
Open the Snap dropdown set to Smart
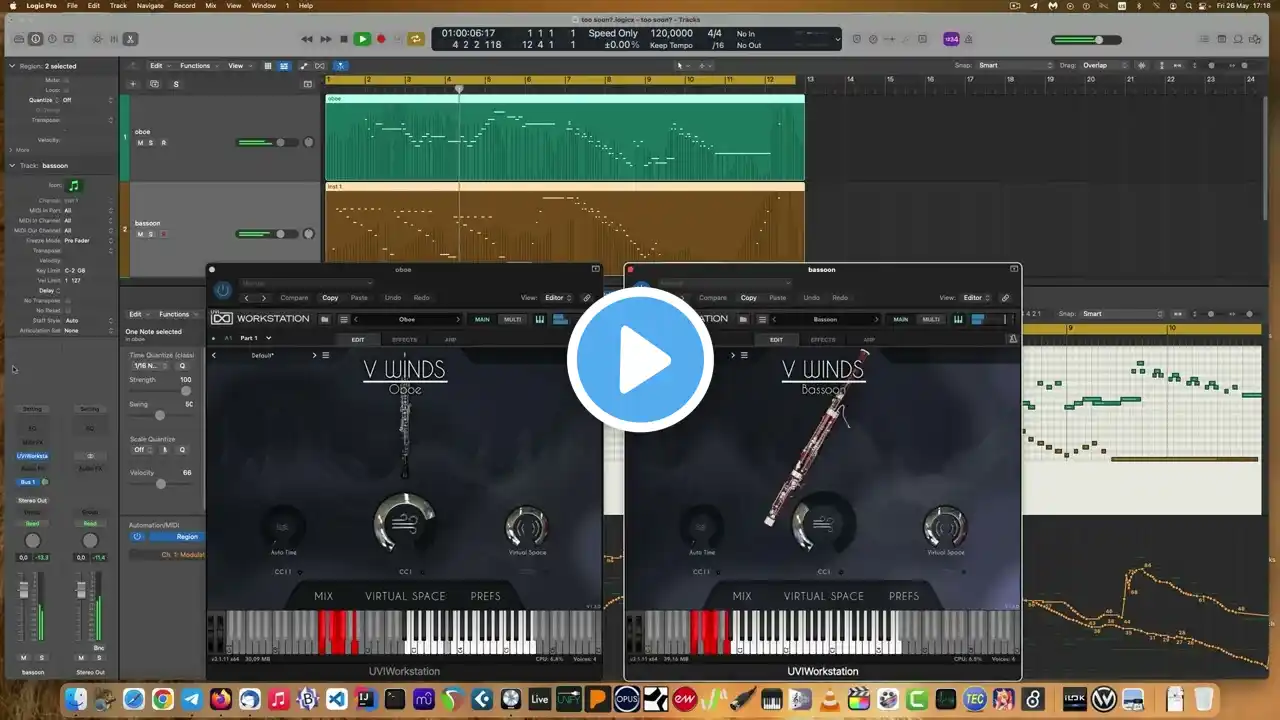pos(1015,66)
